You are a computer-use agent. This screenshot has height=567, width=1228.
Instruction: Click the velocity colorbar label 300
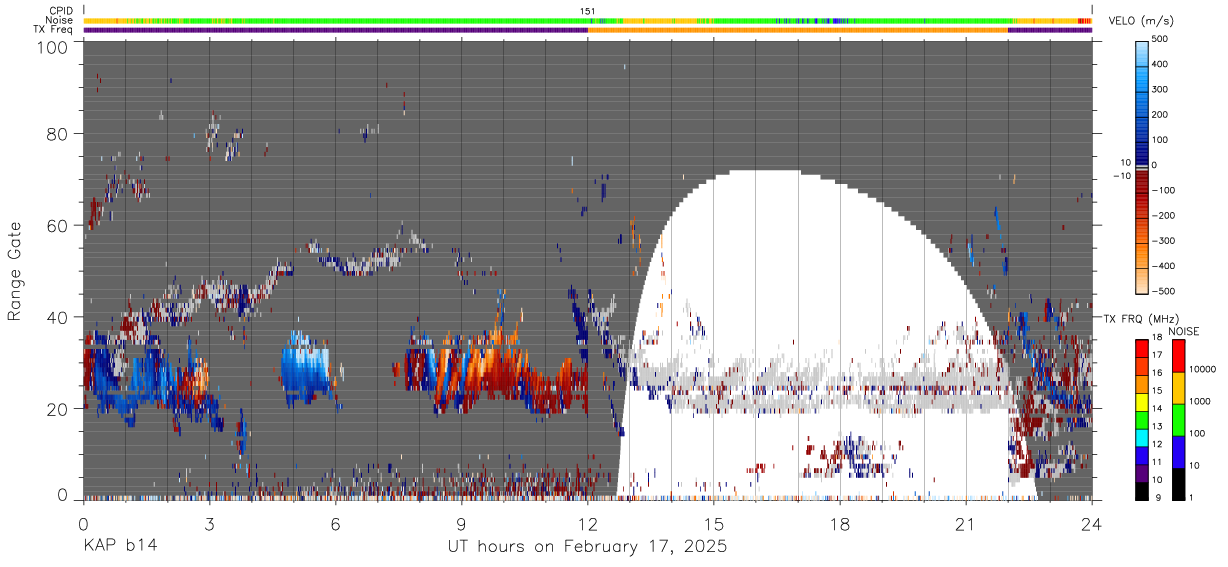click(x=1159, y=90)
